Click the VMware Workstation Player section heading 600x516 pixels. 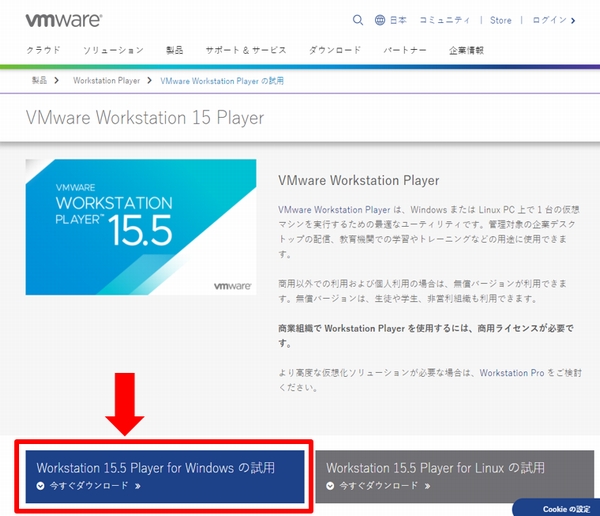click(x=359, y=180)
